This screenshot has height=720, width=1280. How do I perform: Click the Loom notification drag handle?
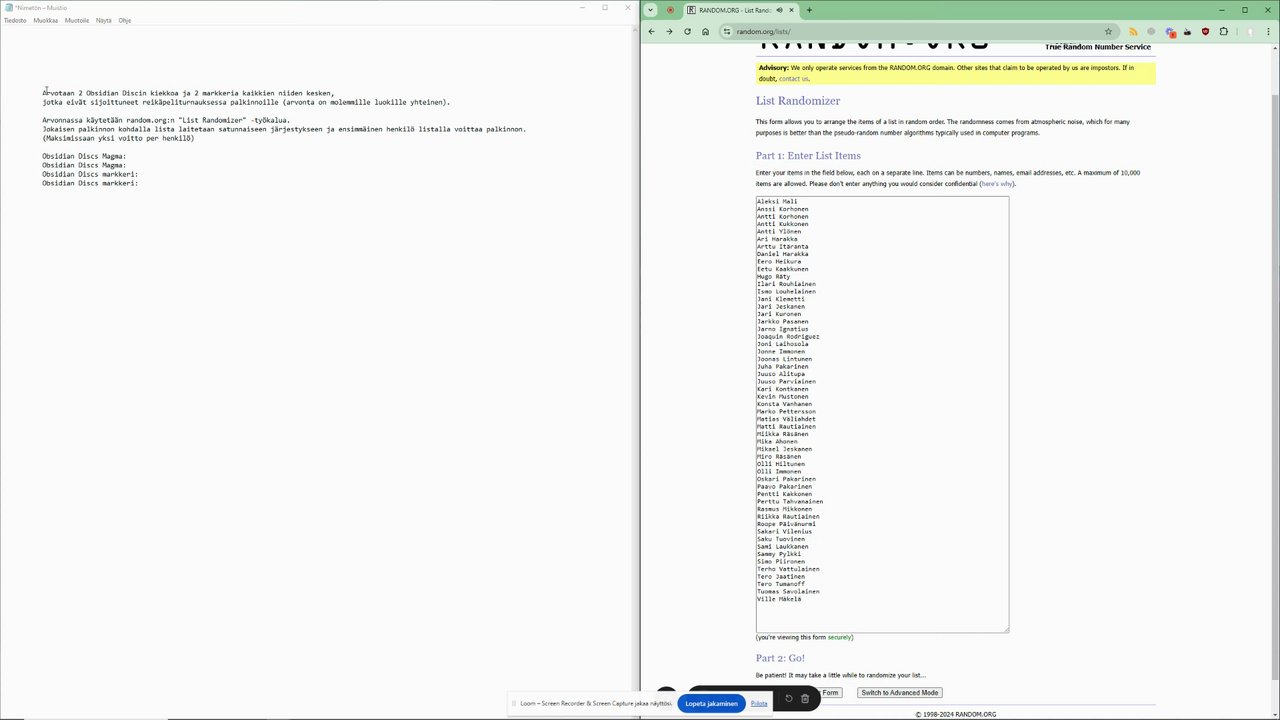click(514, 703)
